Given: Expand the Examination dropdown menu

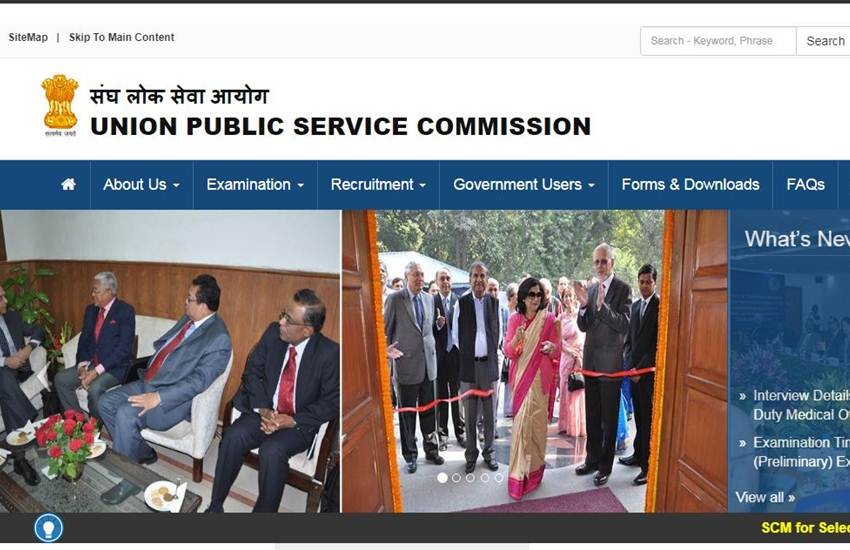Looking at the screenshot, I should point(255,185).
